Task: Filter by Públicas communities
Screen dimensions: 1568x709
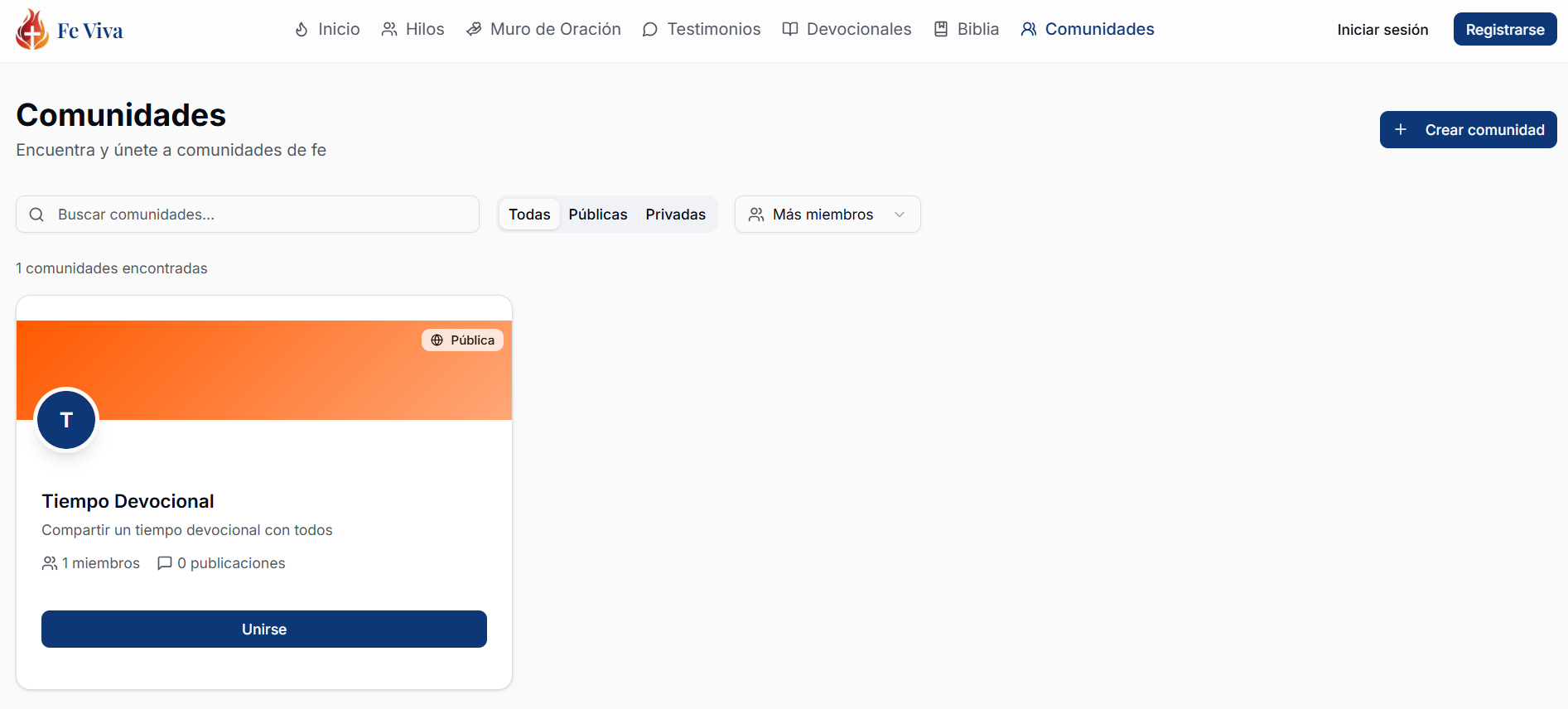Action: point(598,215)
